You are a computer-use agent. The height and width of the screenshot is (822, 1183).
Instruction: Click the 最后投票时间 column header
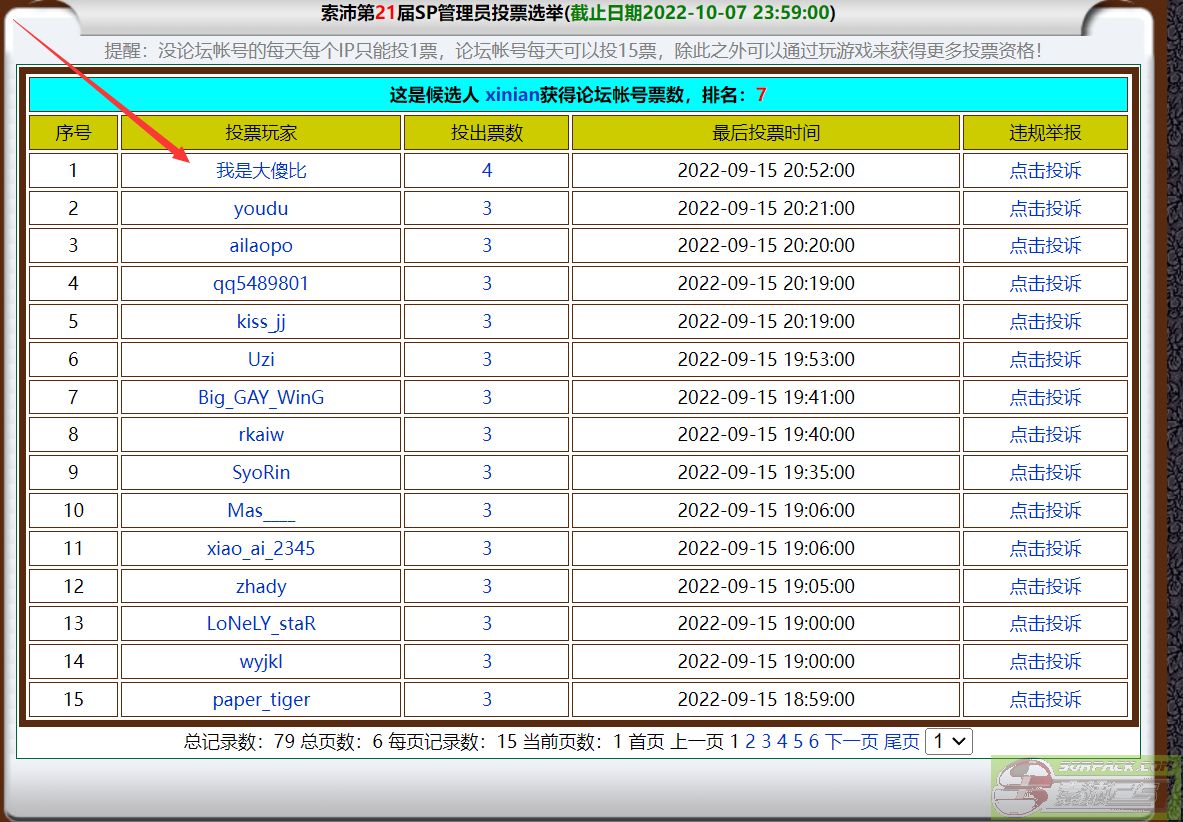(x=766, y=133)
